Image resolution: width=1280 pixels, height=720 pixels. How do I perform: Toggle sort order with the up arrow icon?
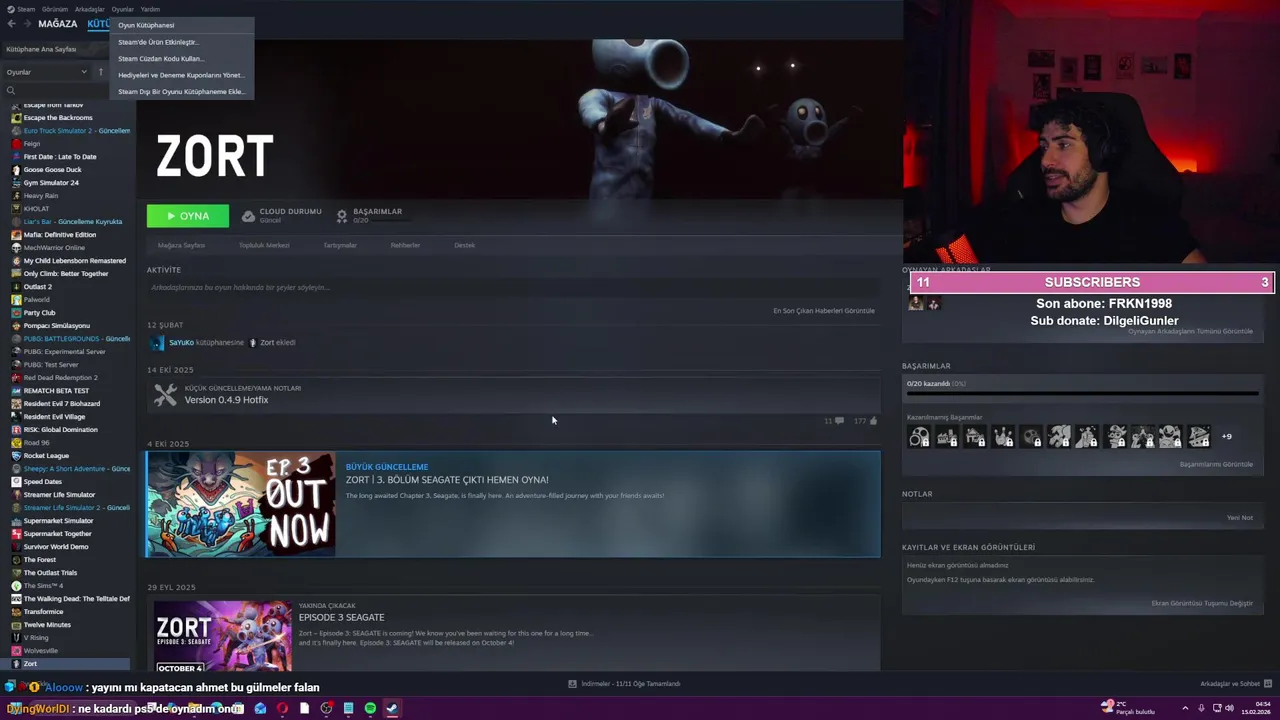[x=100, y=72]
